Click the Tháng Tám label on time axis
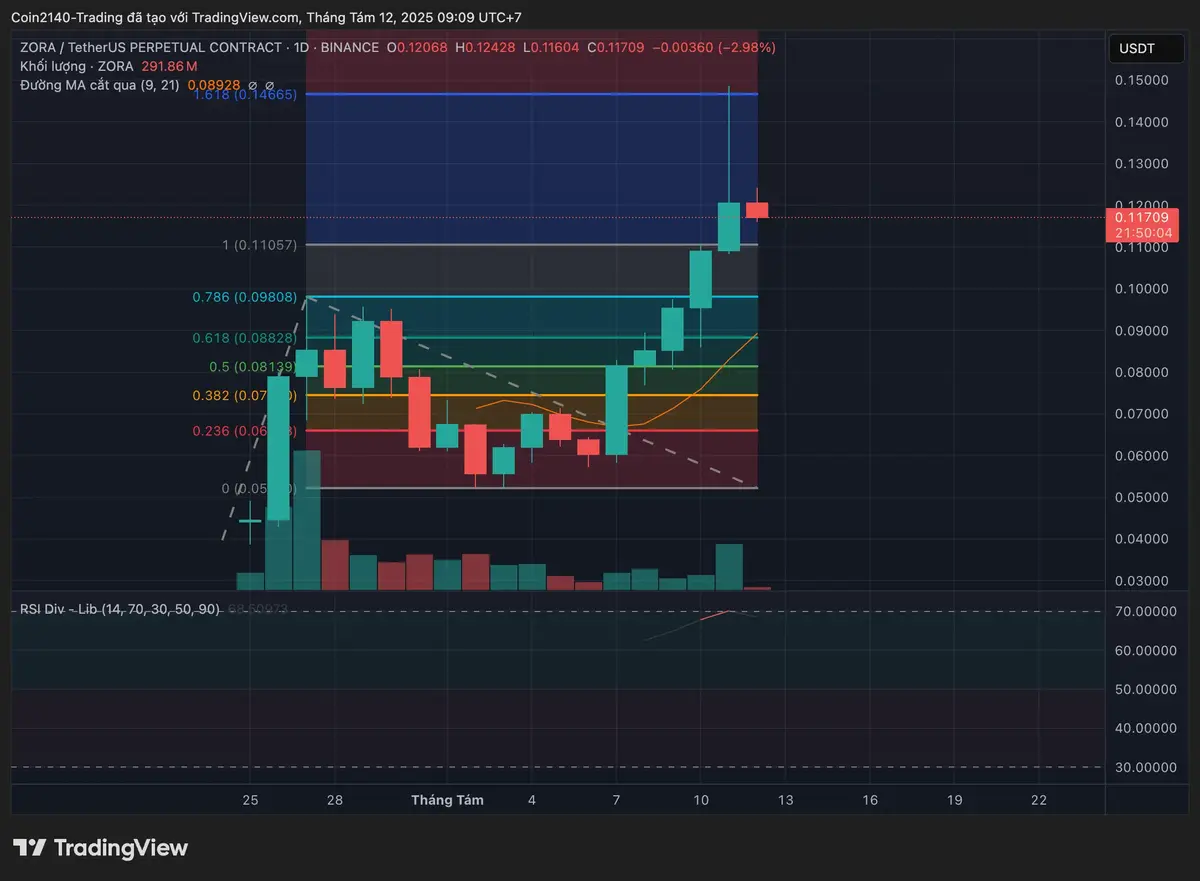Viewport: 1200px width, 881px height. (x=447, y=800)
